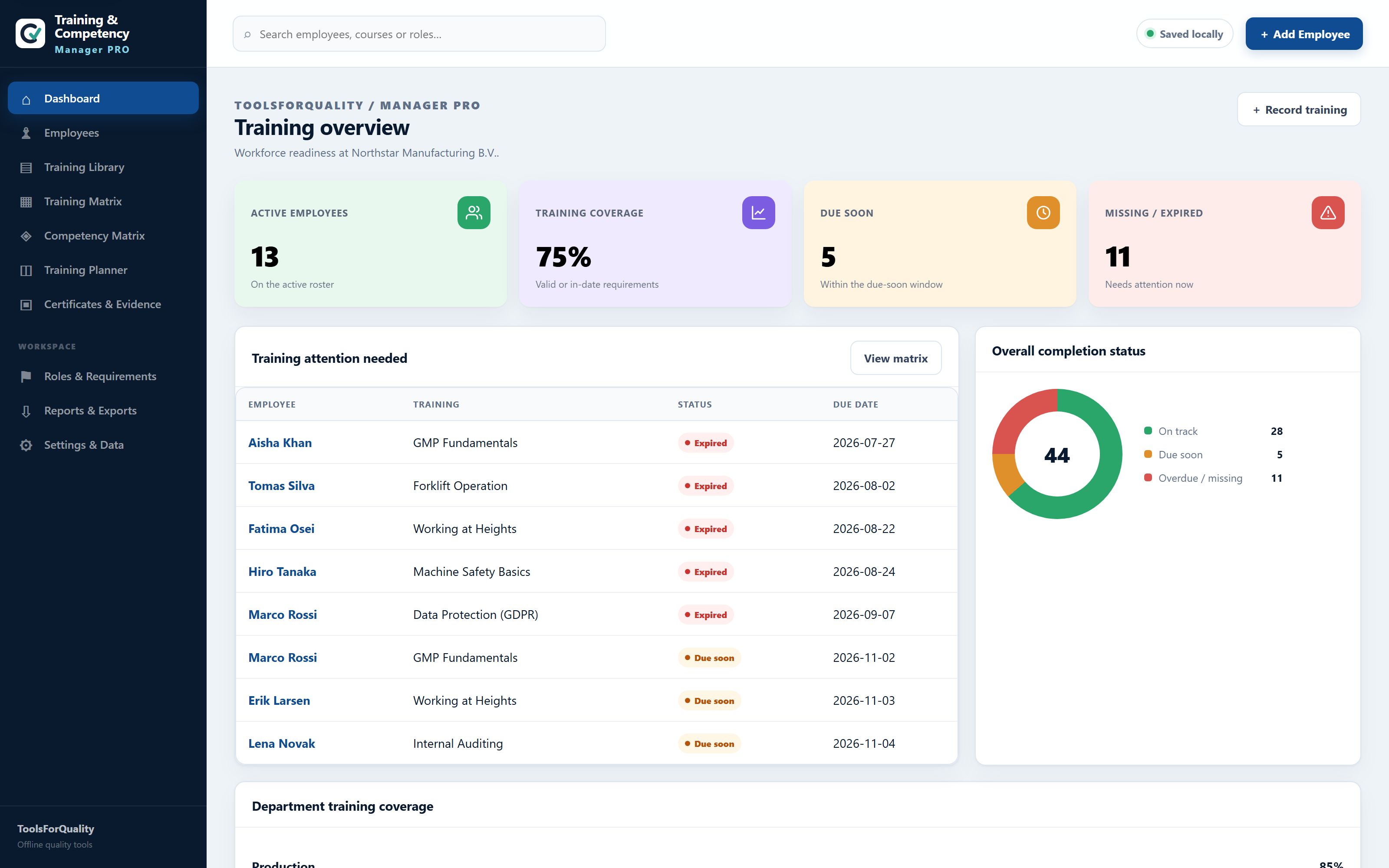The image size is (1389, 868).
Task: Click the Due Date column header
Action: [855, 404]
